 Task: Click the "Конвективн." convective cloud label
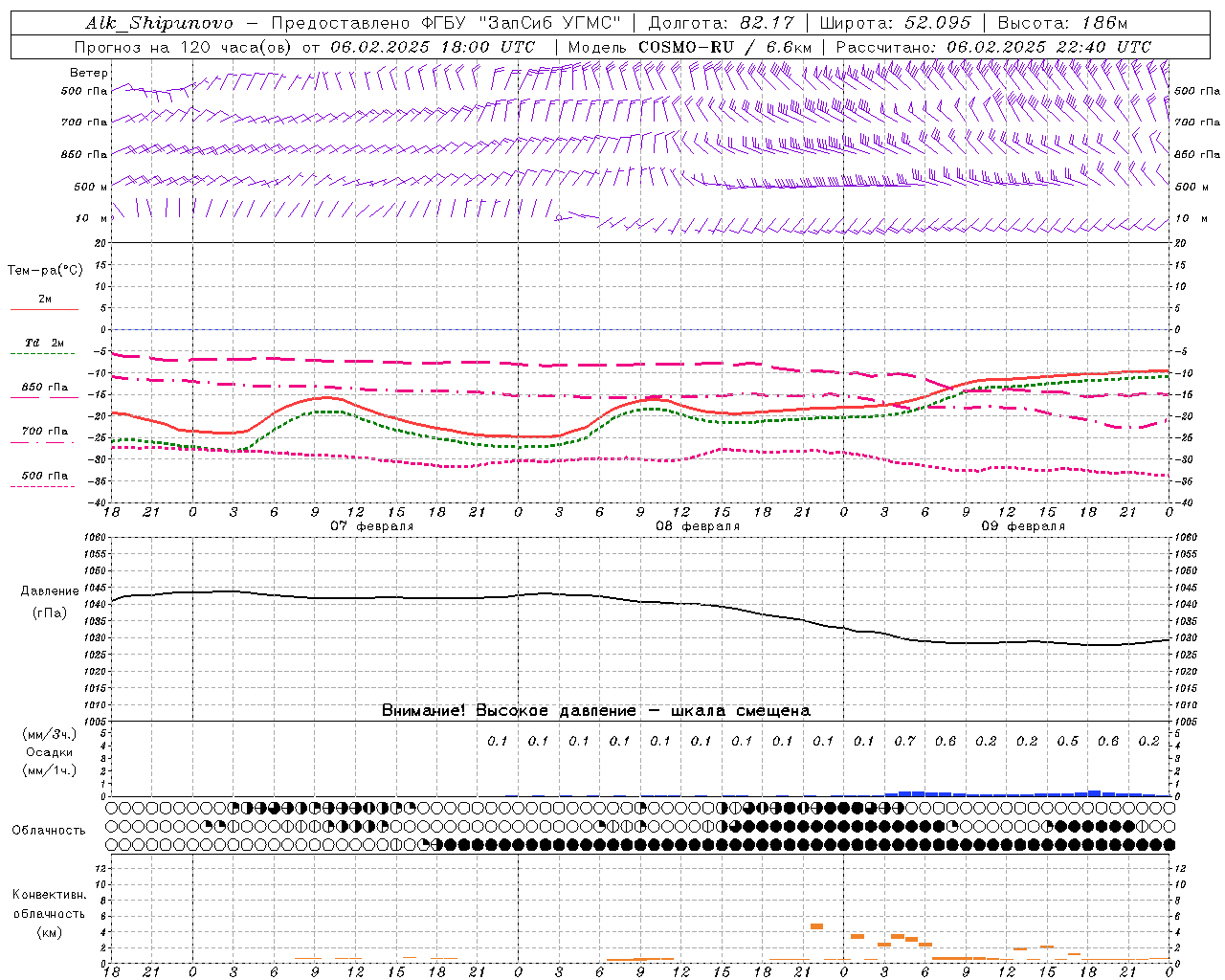pos(49,895)
